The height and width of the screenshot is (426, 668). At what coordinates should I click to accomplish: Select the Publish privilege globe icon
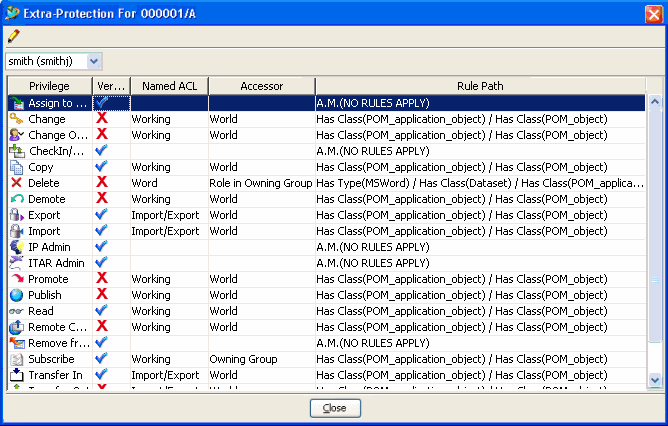16,295
